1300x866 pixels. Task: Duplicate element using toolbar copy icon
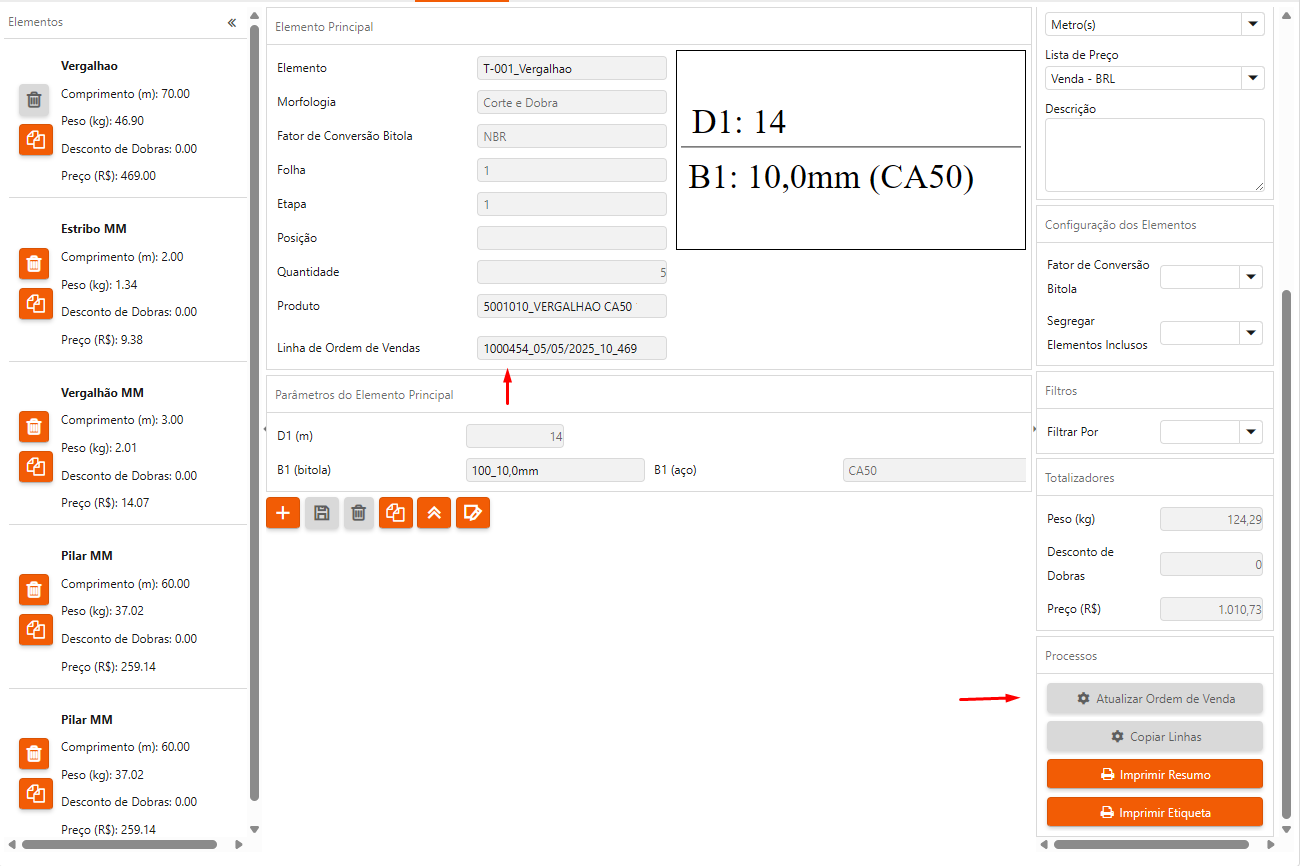[396, 513]
